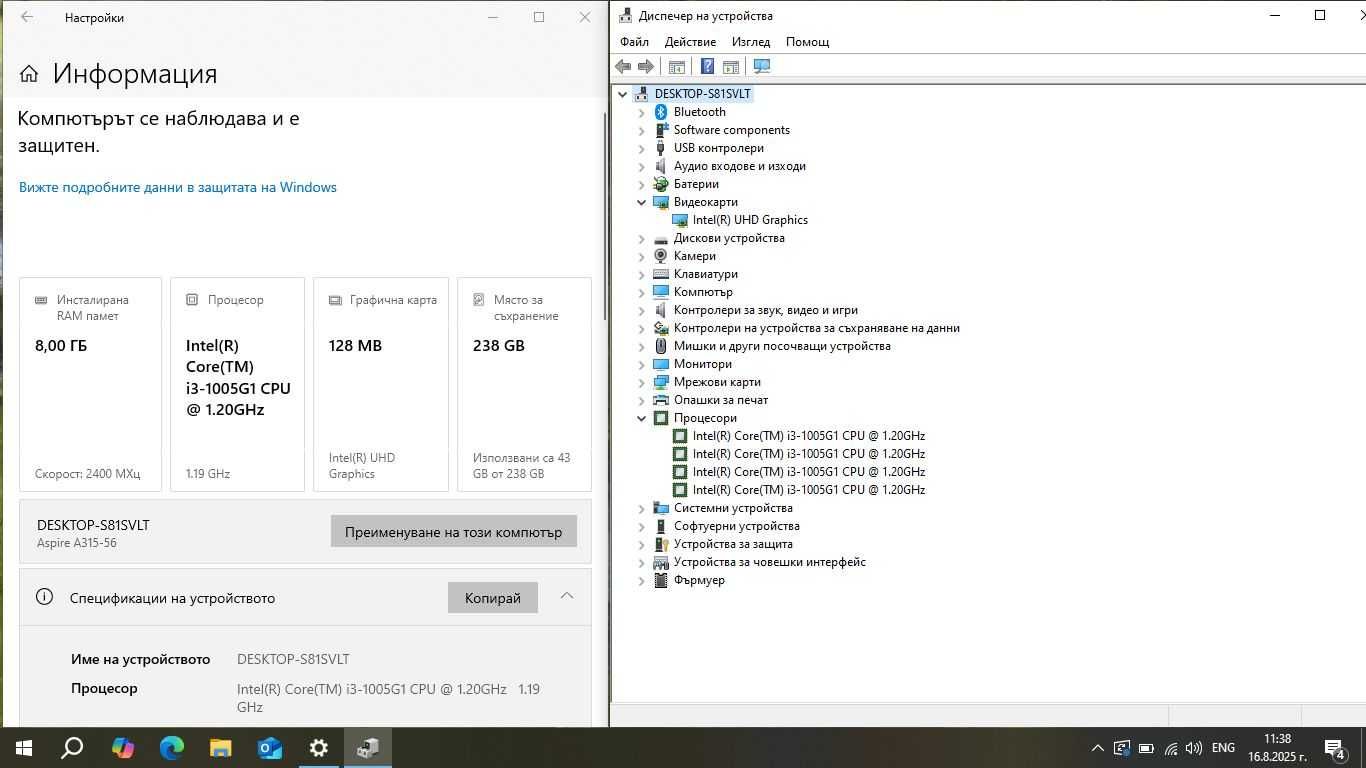Select the Фърмуер tree item
This screenshot has height=768, width=1366.
pos(699,580)
